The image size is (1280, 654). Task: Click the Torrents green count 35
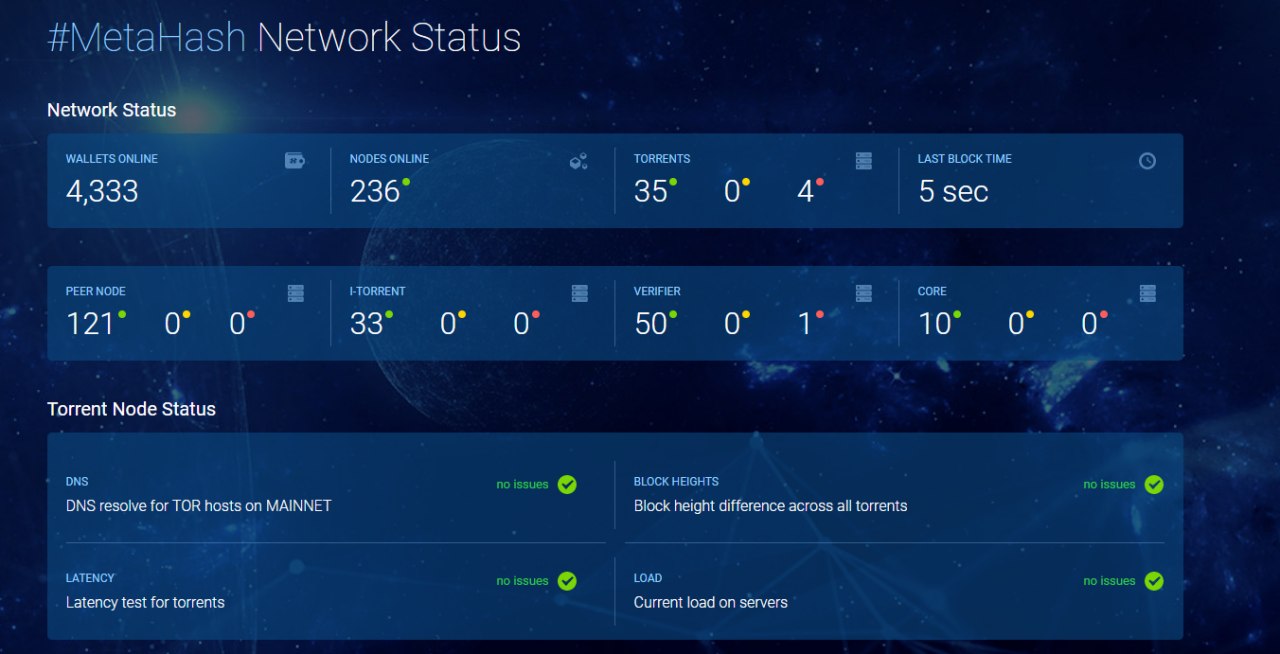(651, 192)
